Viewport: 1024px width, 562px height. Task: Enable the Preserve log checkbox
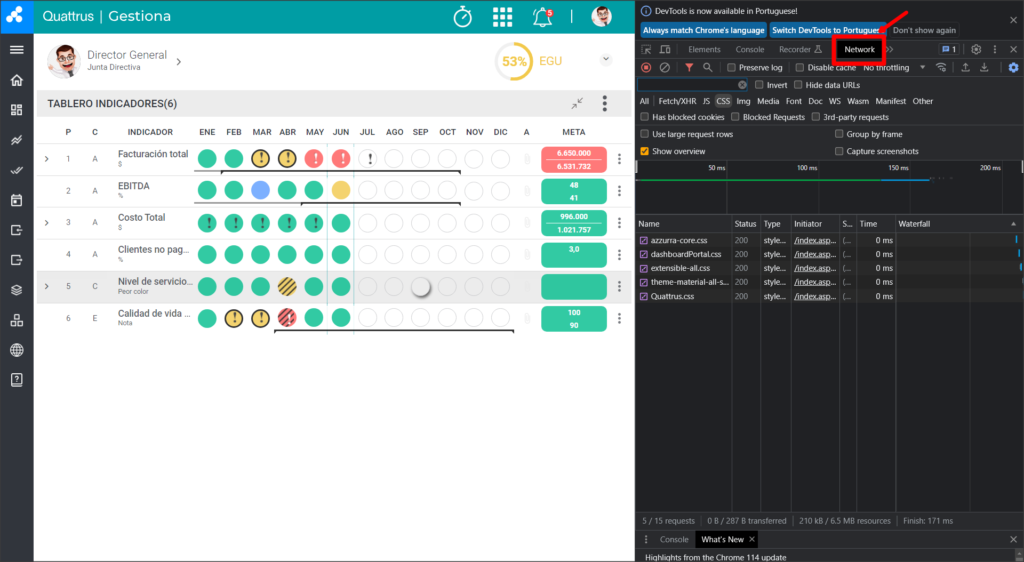click(x=731, y=67)
